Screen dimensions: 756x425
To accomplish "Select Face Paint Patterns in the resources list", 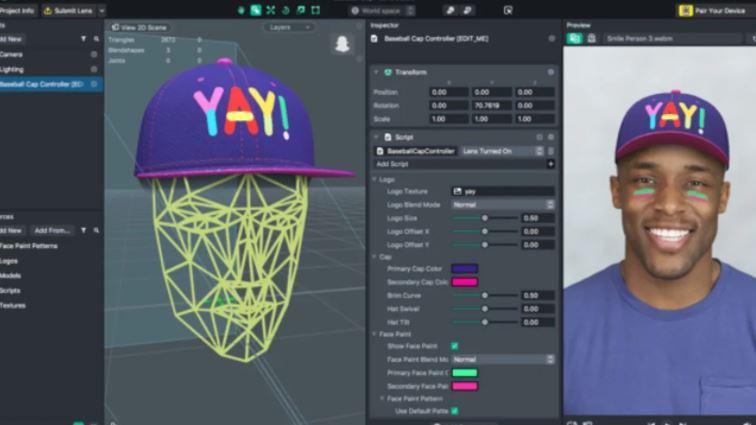I will click(x=29, y=245).
